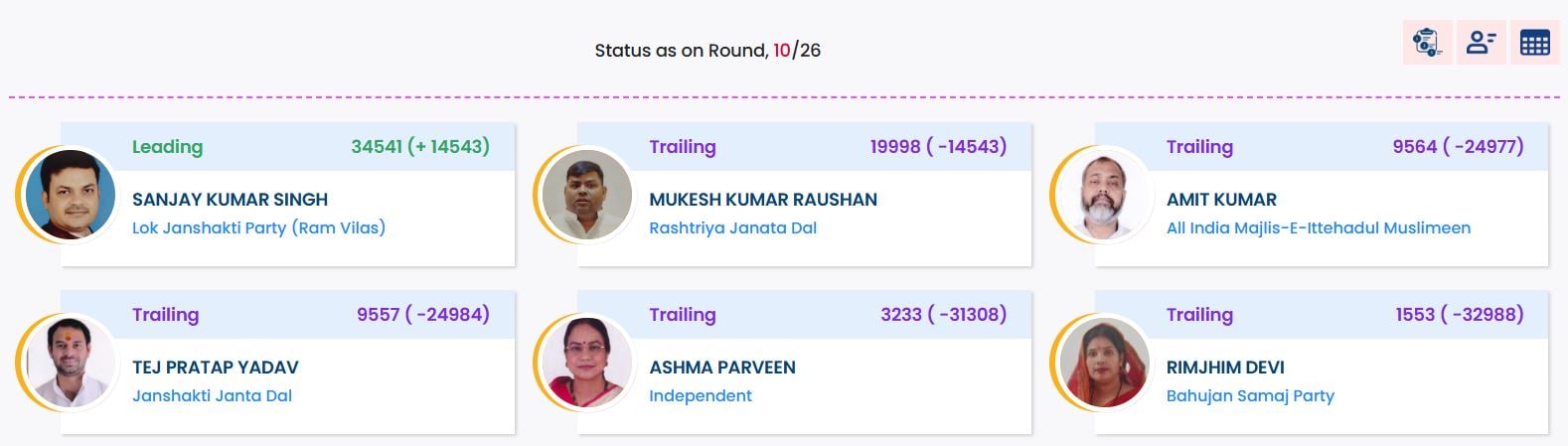The image size is (1568, 446).
Task: Click the Rashtriya Janata Dal party label
Action: pyautogui.click(x=732, y=227)
